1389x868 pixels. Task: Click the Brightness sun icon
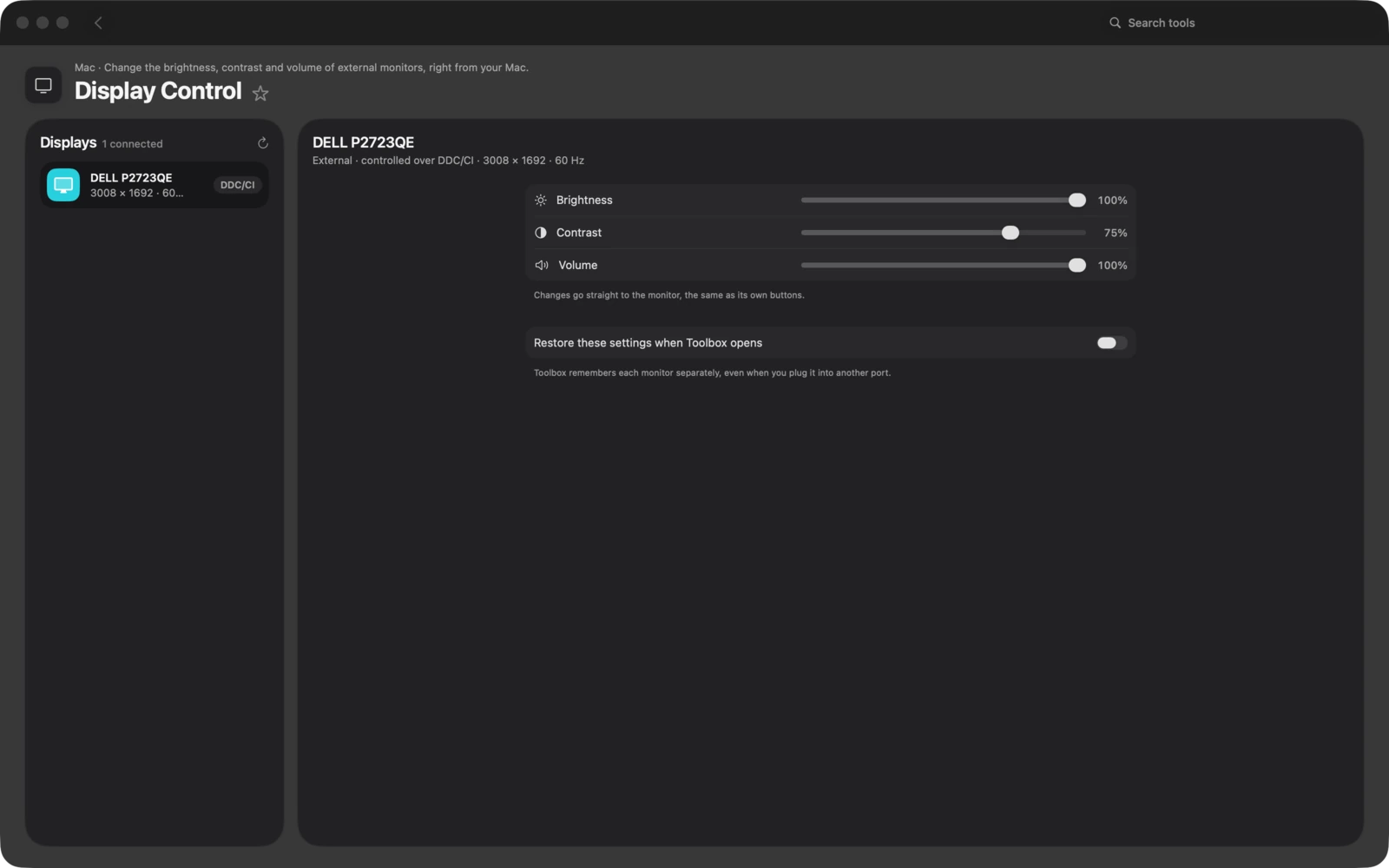click(541, 201)
